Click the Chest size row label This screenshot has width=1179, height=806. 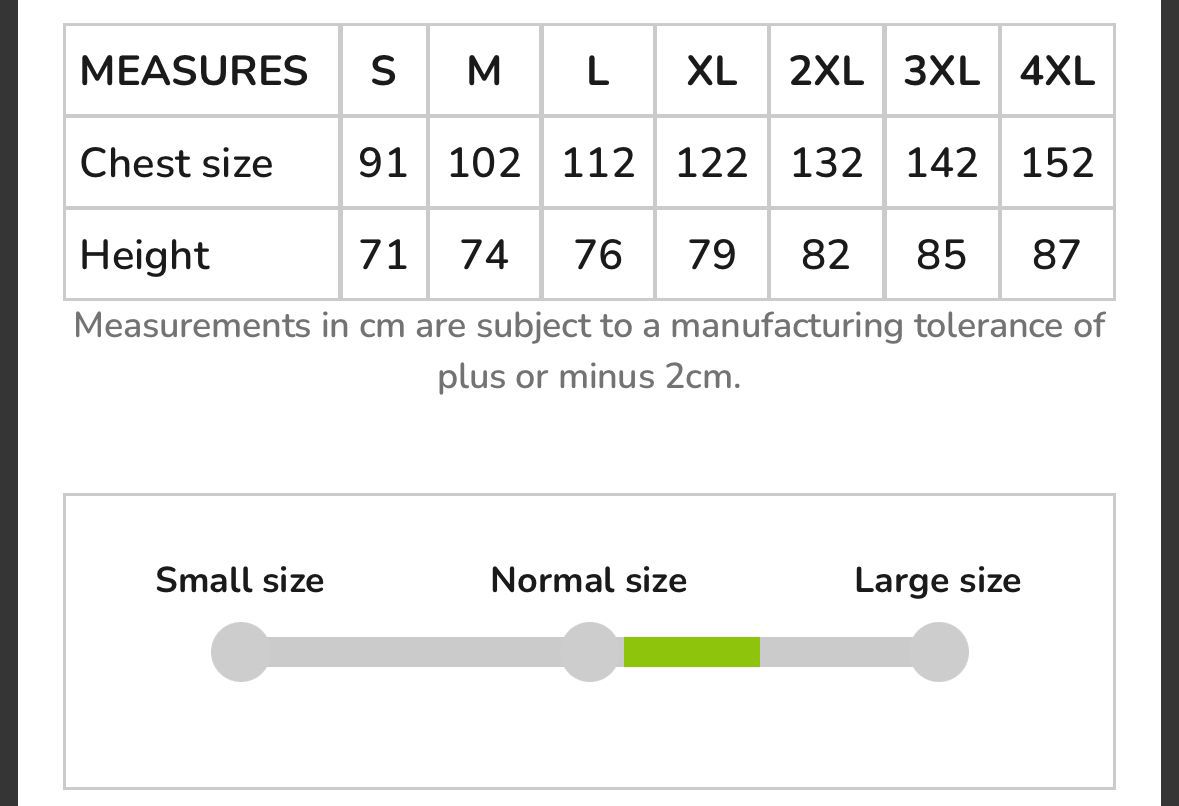(x=177, y=162)
